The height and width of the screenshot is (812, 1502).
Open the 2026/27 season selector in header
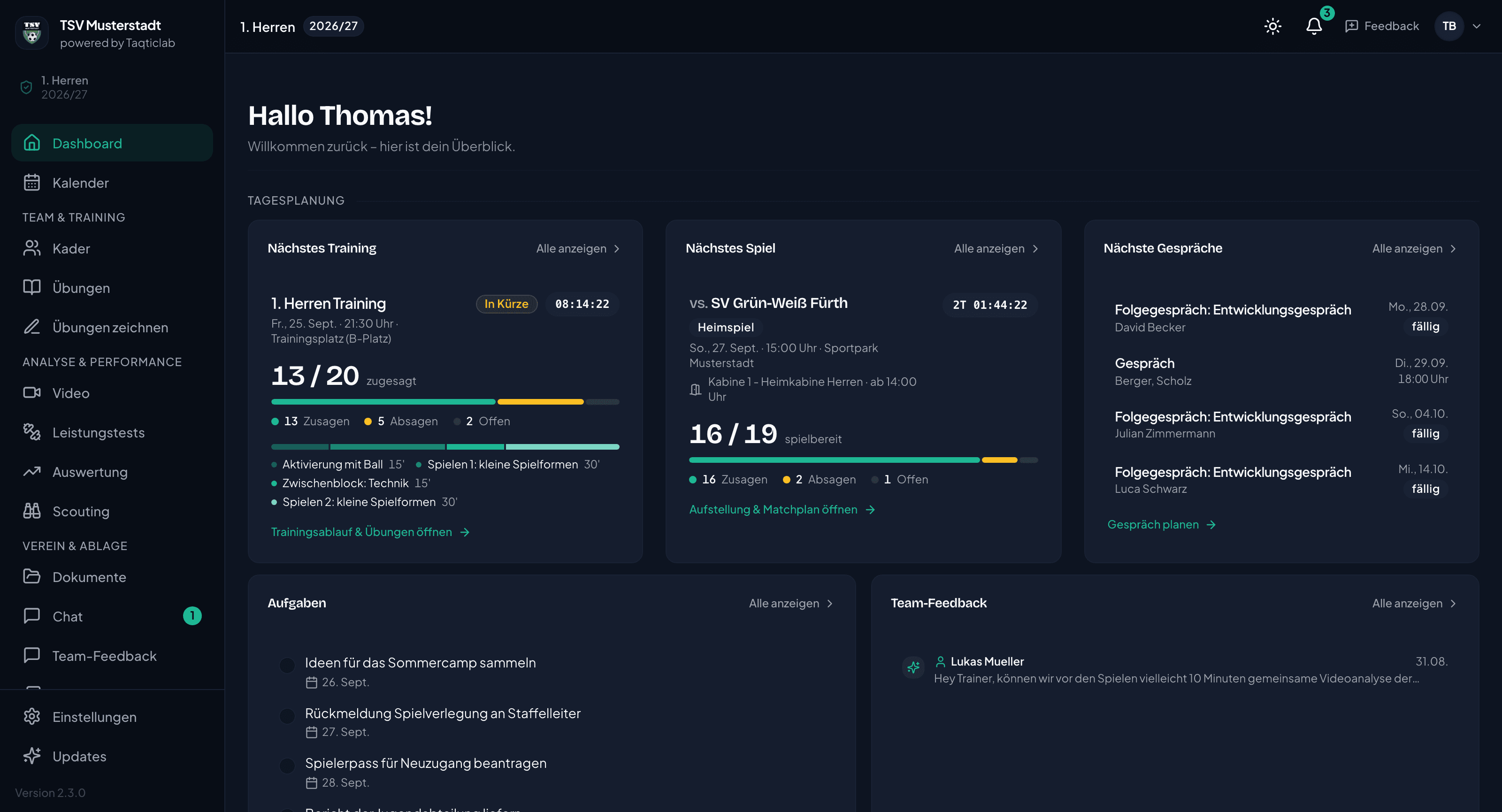point(334,26)
